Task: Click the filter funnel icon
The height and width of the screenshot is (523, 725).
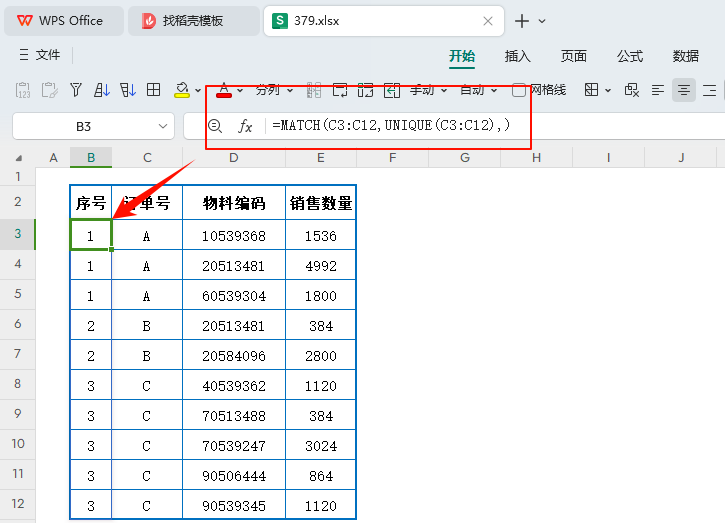Action: (x=76, y=90)
